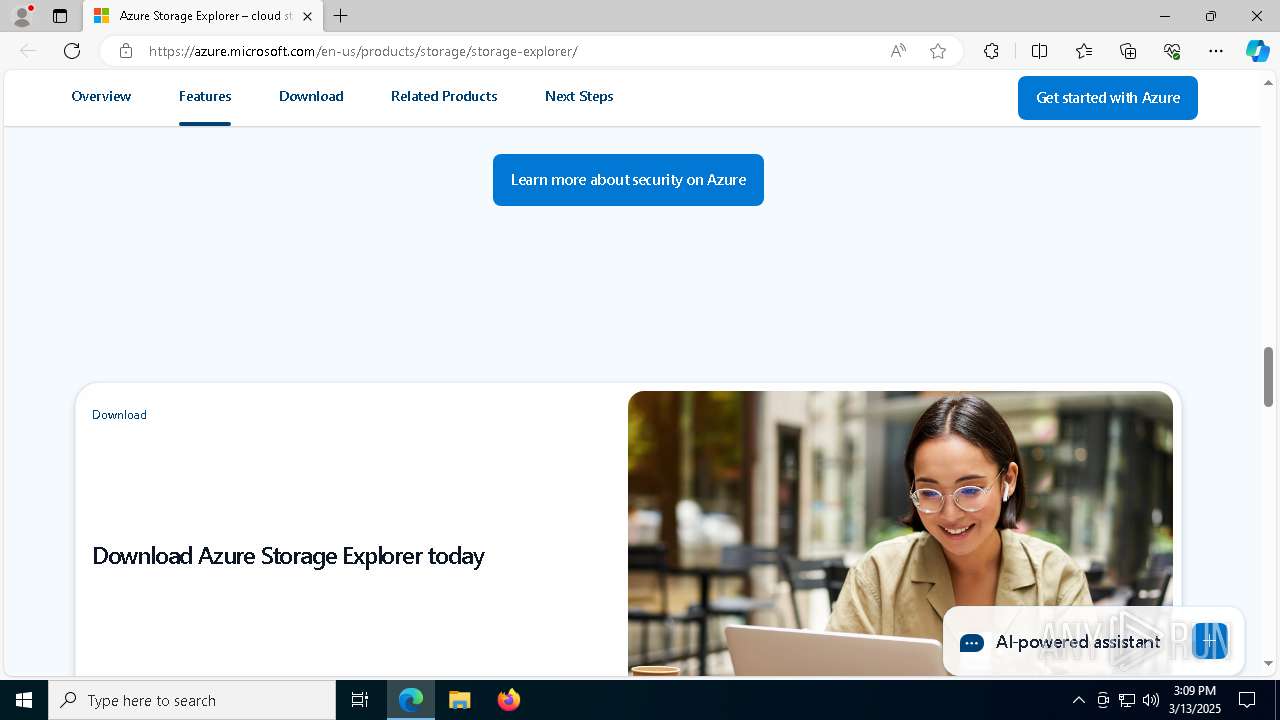Click Download Azure Storage Explorer today heading
The width and height of the screenshot is (1280, 720).
[288, 556]
